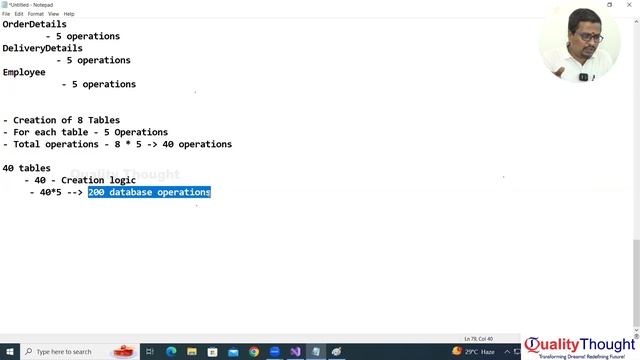Open the View menu
640x360 pixels.
click(53, 14)
